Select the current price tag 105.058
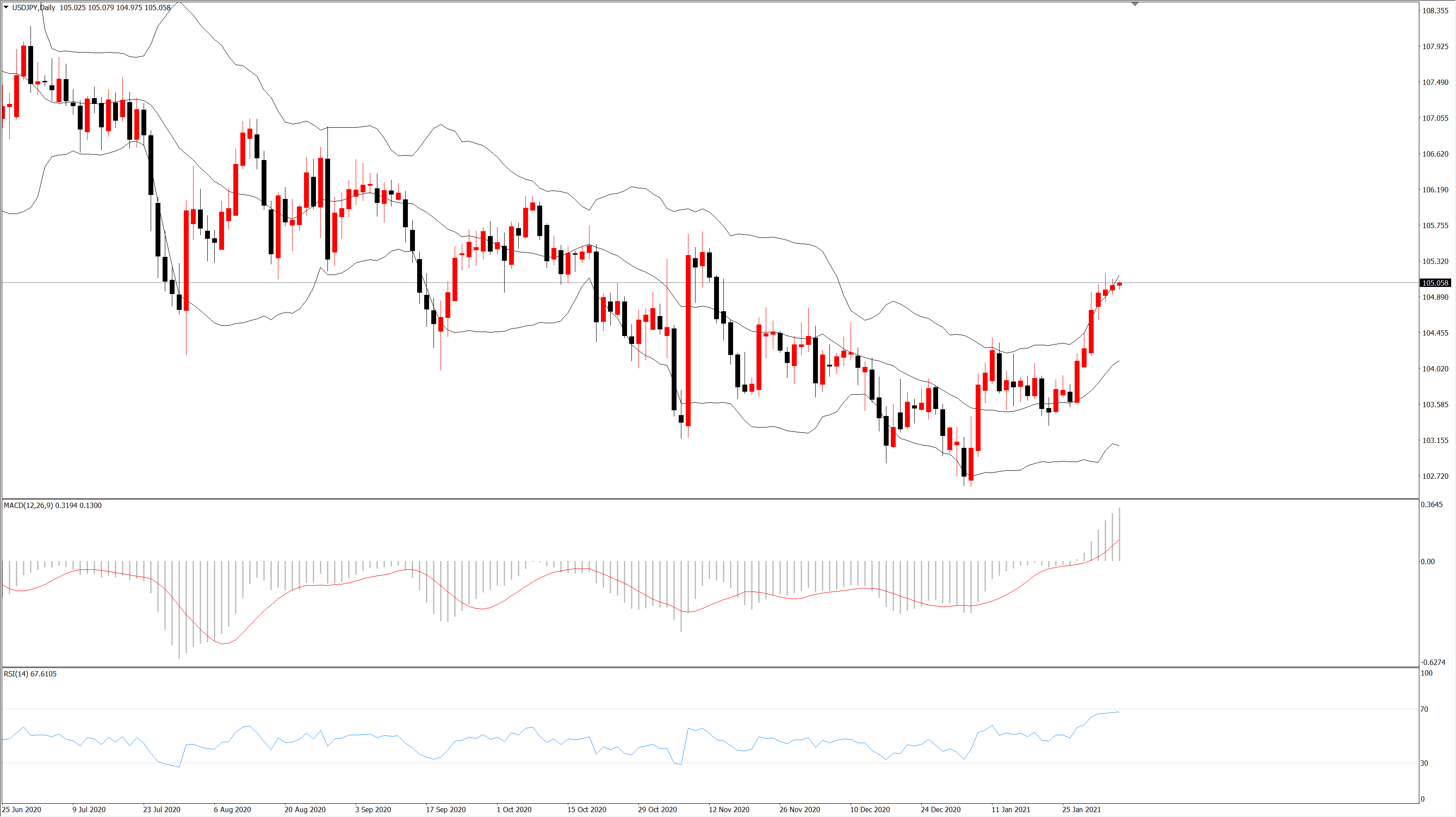 coord(1435,283)
